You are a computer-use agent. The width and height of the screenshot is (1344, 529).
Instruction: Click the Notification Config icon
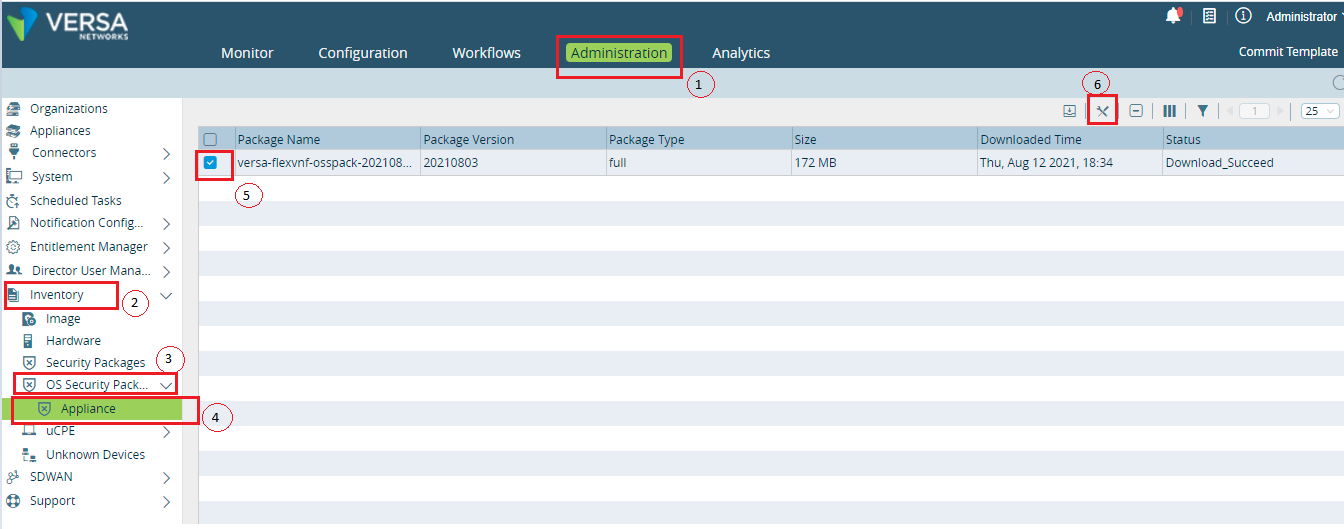13,223
